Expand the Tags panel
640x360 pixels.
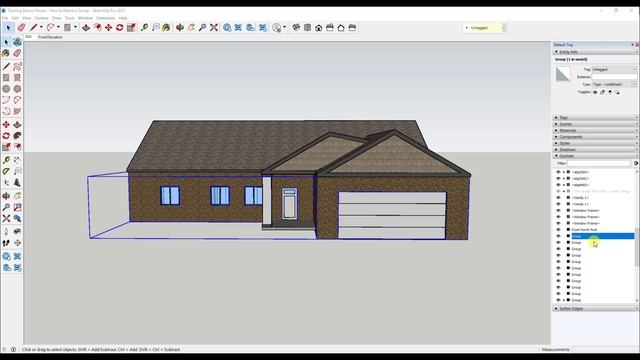point(596,118)
